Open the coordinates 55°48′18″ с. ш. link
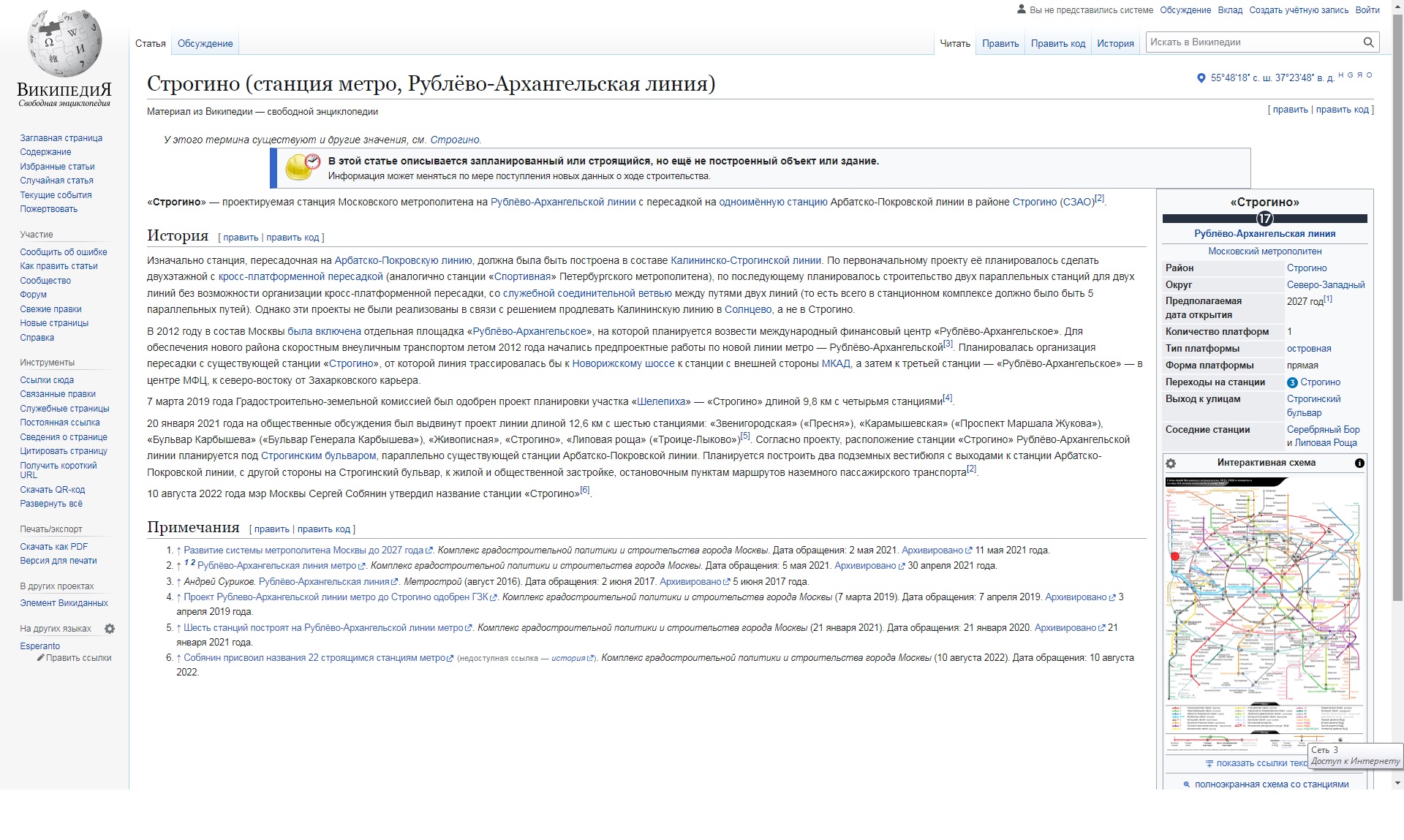 tap(1272, 78)
